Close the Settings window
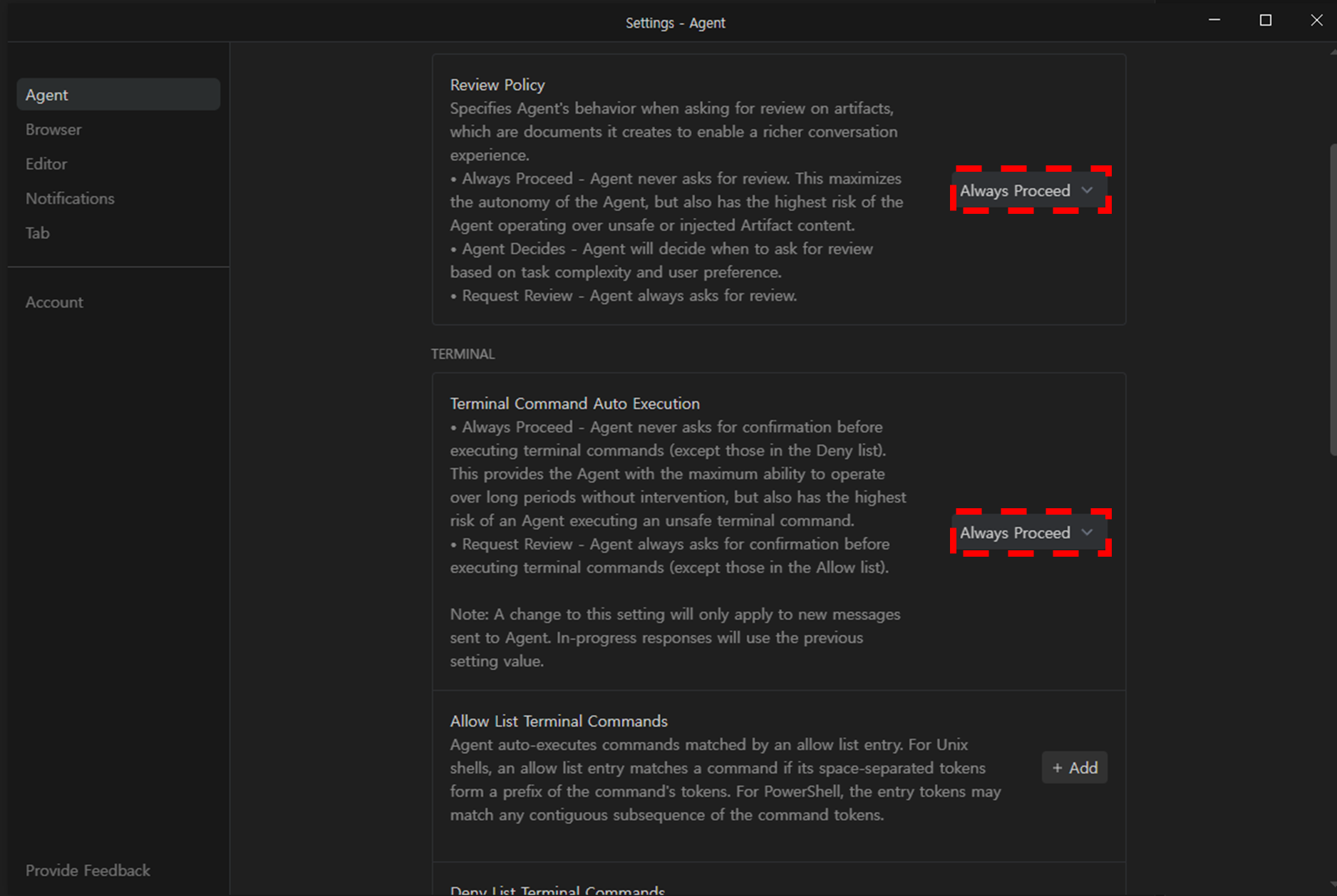1337x896 pixels. point(1316,21)
